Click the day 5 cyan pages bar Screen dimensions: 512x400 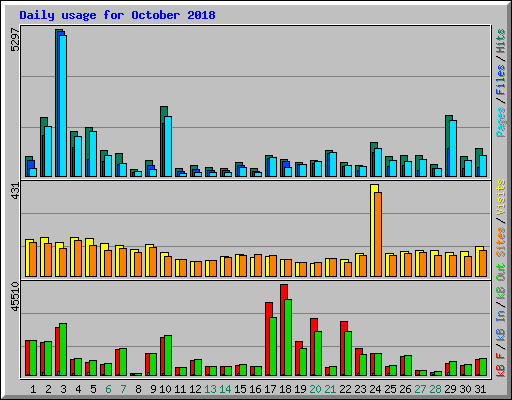pos(93,154)
